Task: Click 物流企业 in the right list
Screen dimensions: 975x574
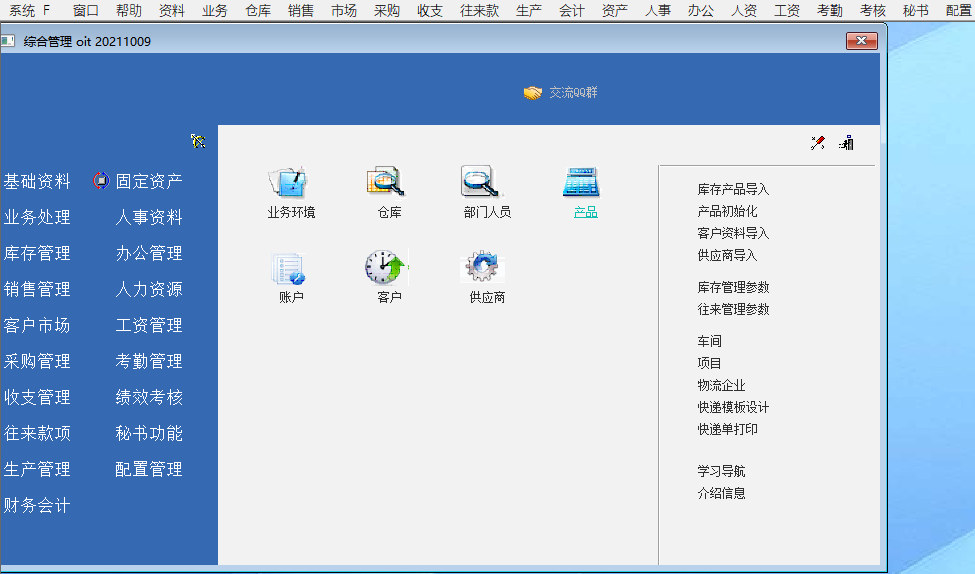Action: (x=721, y=385)
